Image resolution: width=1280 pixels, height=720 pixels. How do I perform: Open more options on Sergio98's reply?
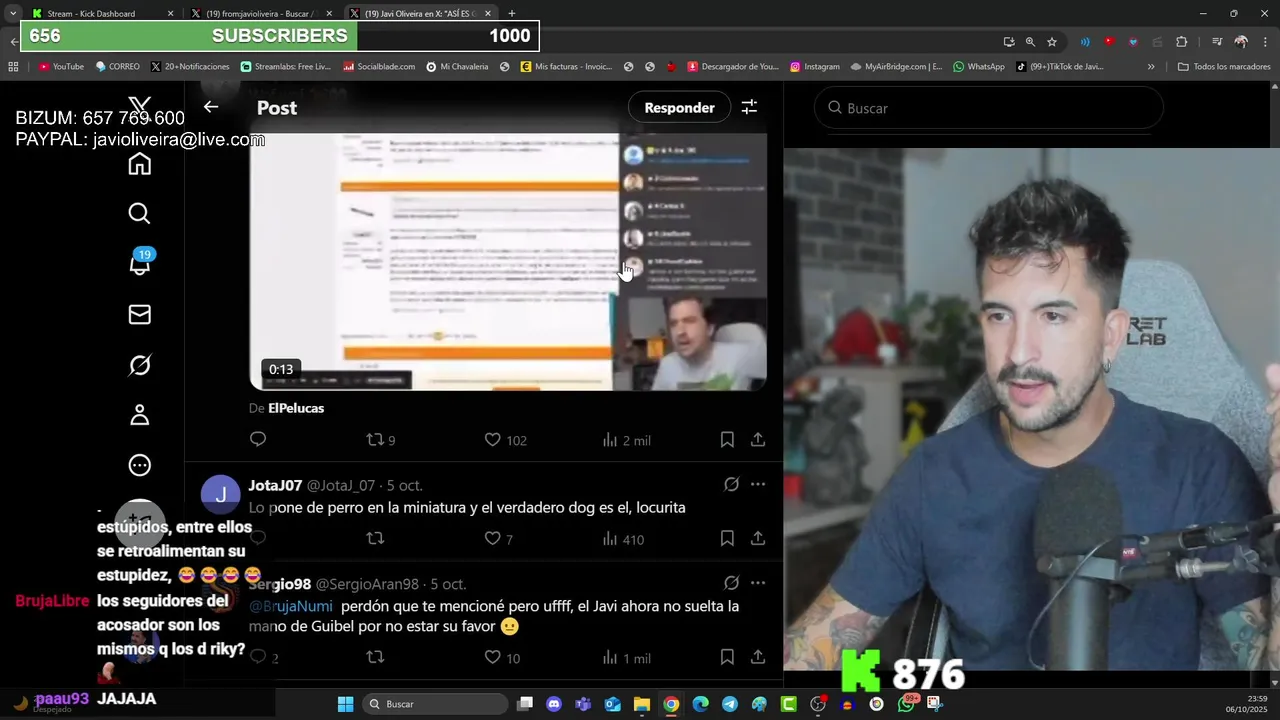click(x=758, y=583)
